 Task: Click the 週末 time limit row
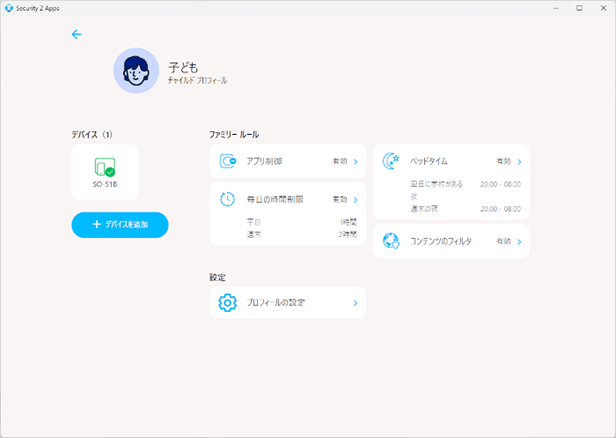click(x=301, y=235)
